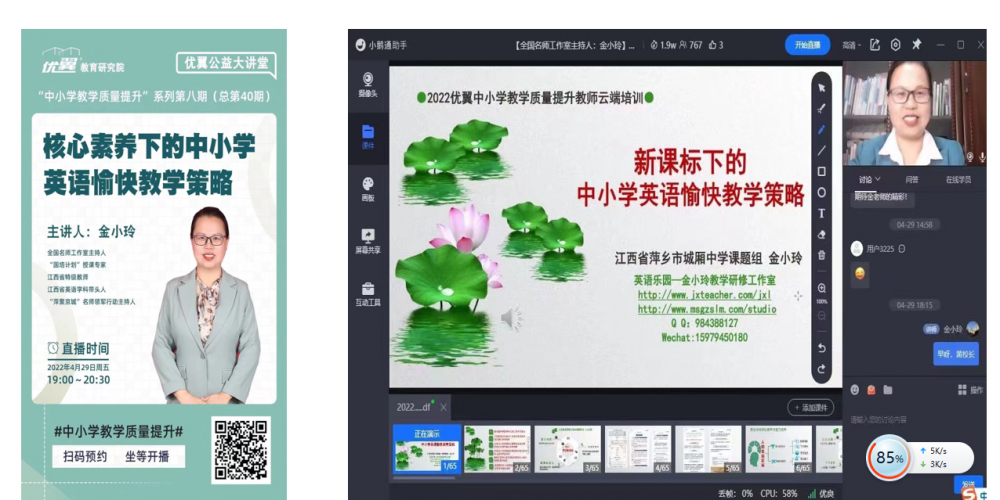1000x500 pixels.
Task: Click the 添加课件 add courseware button
Action: (x=809, y=407)
